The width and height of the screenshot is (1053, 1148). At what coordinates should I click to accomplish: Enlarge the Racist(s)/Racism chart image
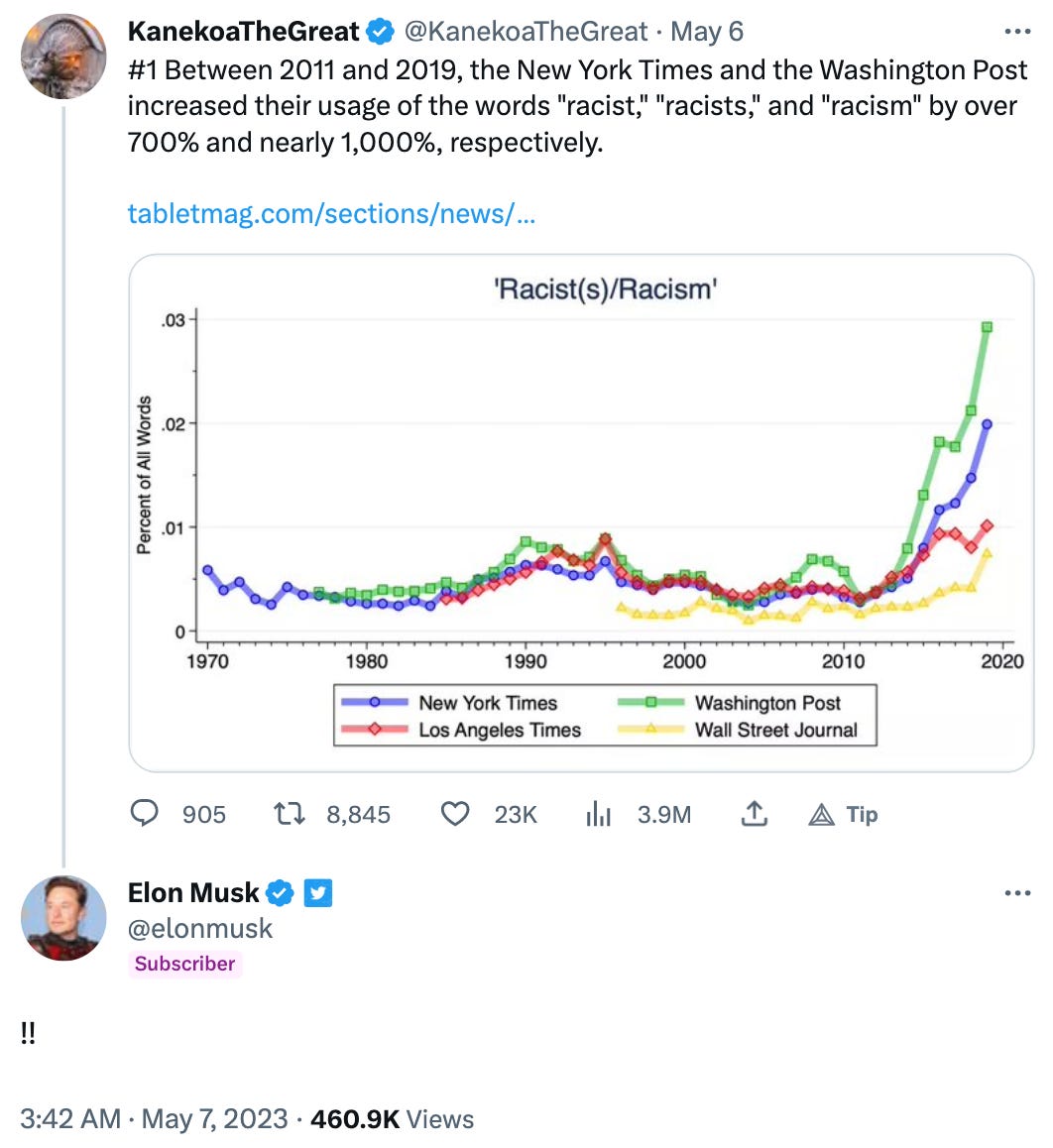[x=581, y=513]
